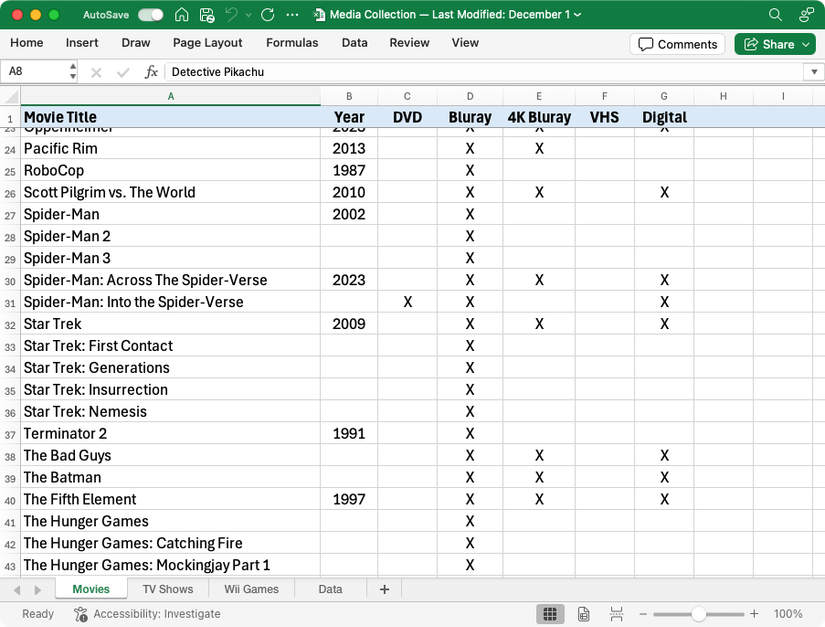825x627 pixels.
Task: Open the Undo history dropdown arrow
Action: point(247,16)
